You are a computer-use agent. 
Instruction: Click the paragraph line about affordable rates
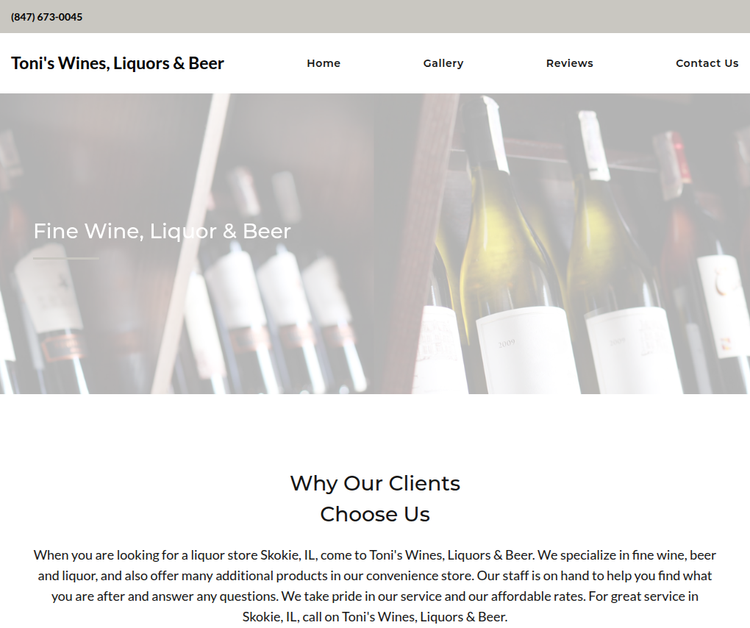(375, 596)
